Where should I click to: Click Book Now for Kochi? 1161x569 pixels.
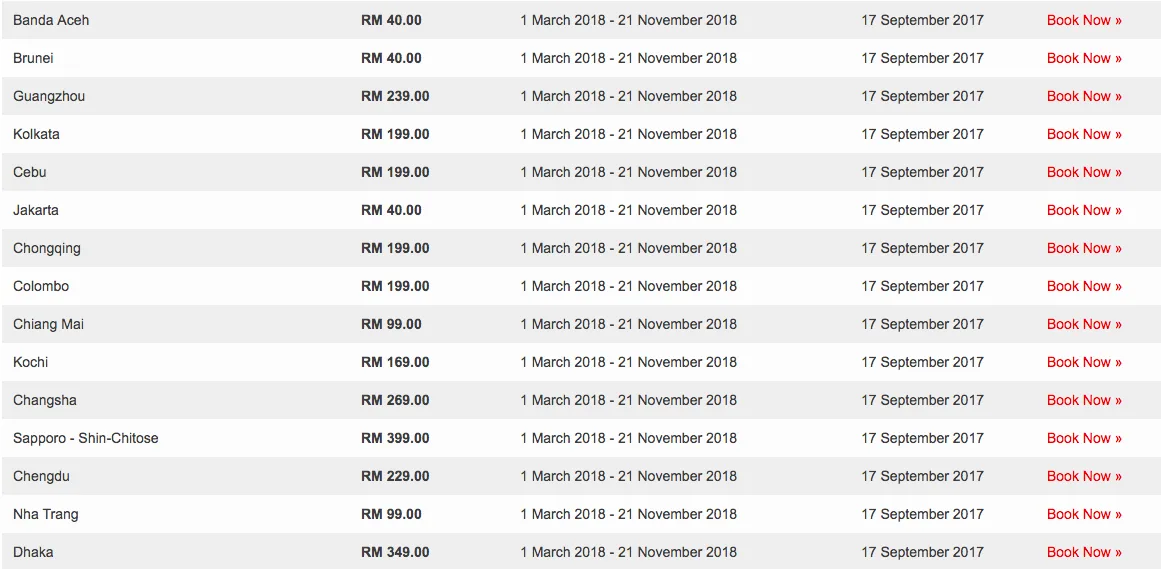1083,362
